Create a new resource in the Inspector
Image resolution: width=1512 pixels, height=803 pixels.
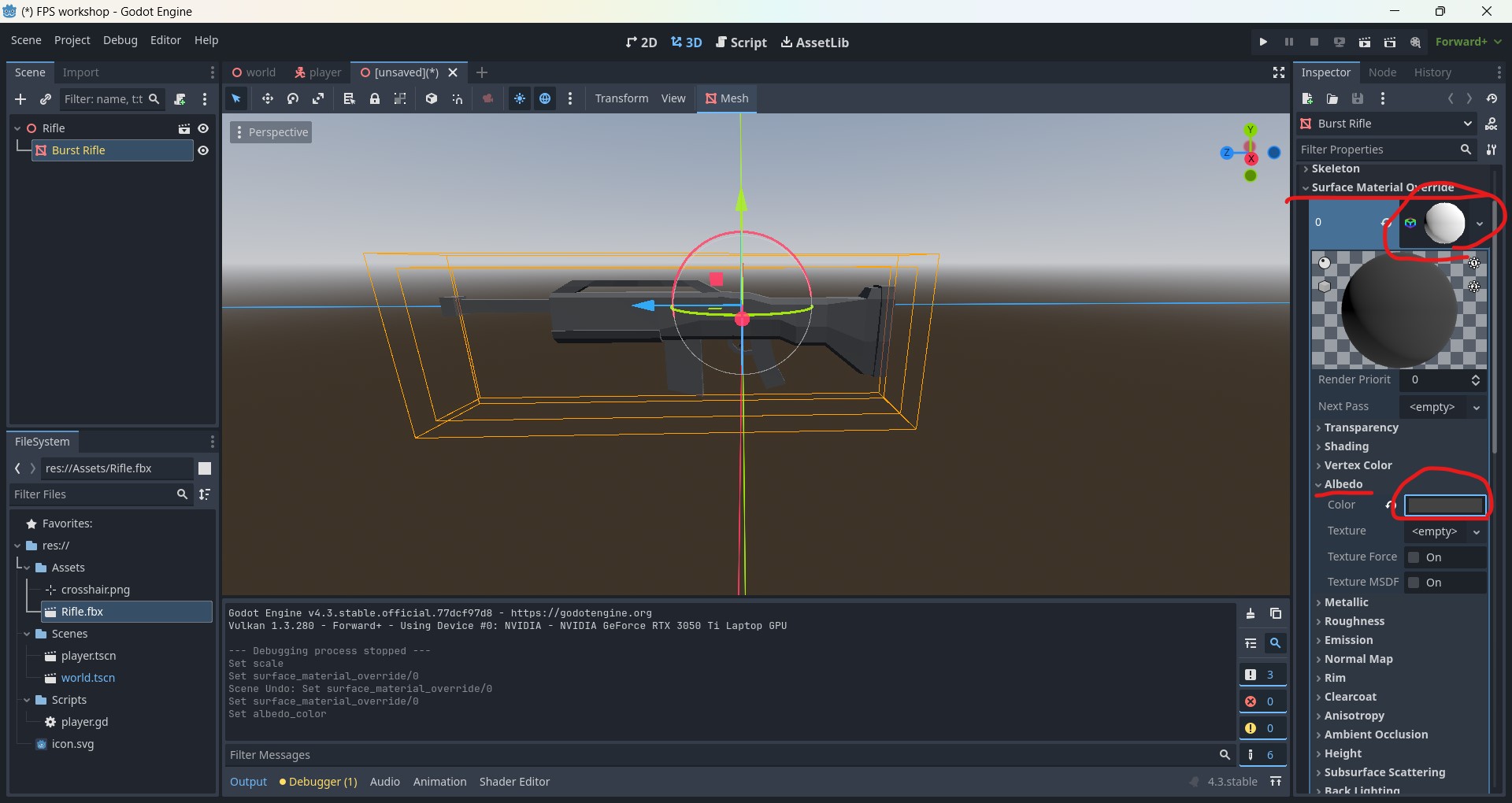1307,98
